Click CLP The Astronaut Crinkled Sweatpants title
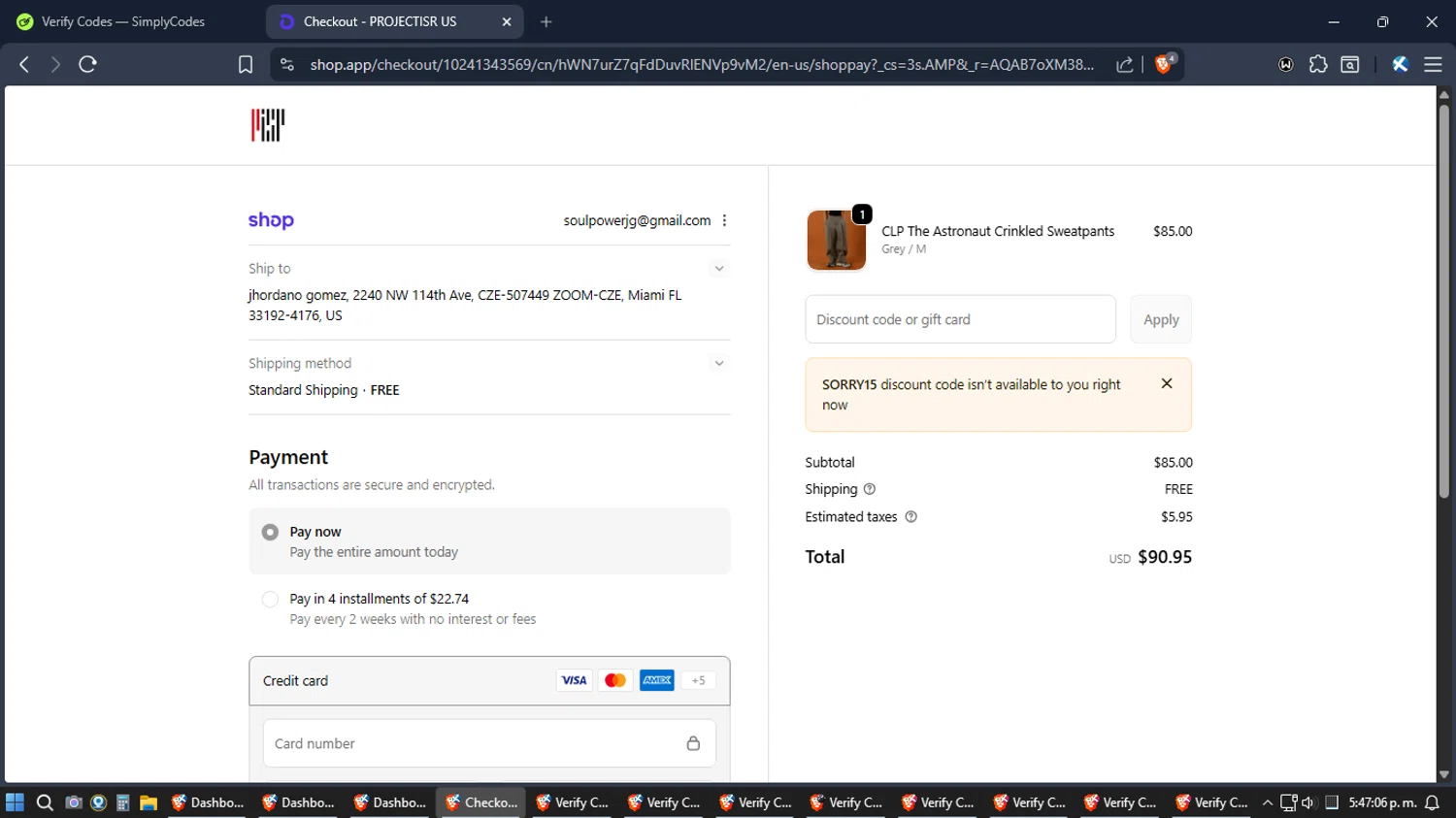This screenshot has height=818, width=1456. (x=998, y=231)
